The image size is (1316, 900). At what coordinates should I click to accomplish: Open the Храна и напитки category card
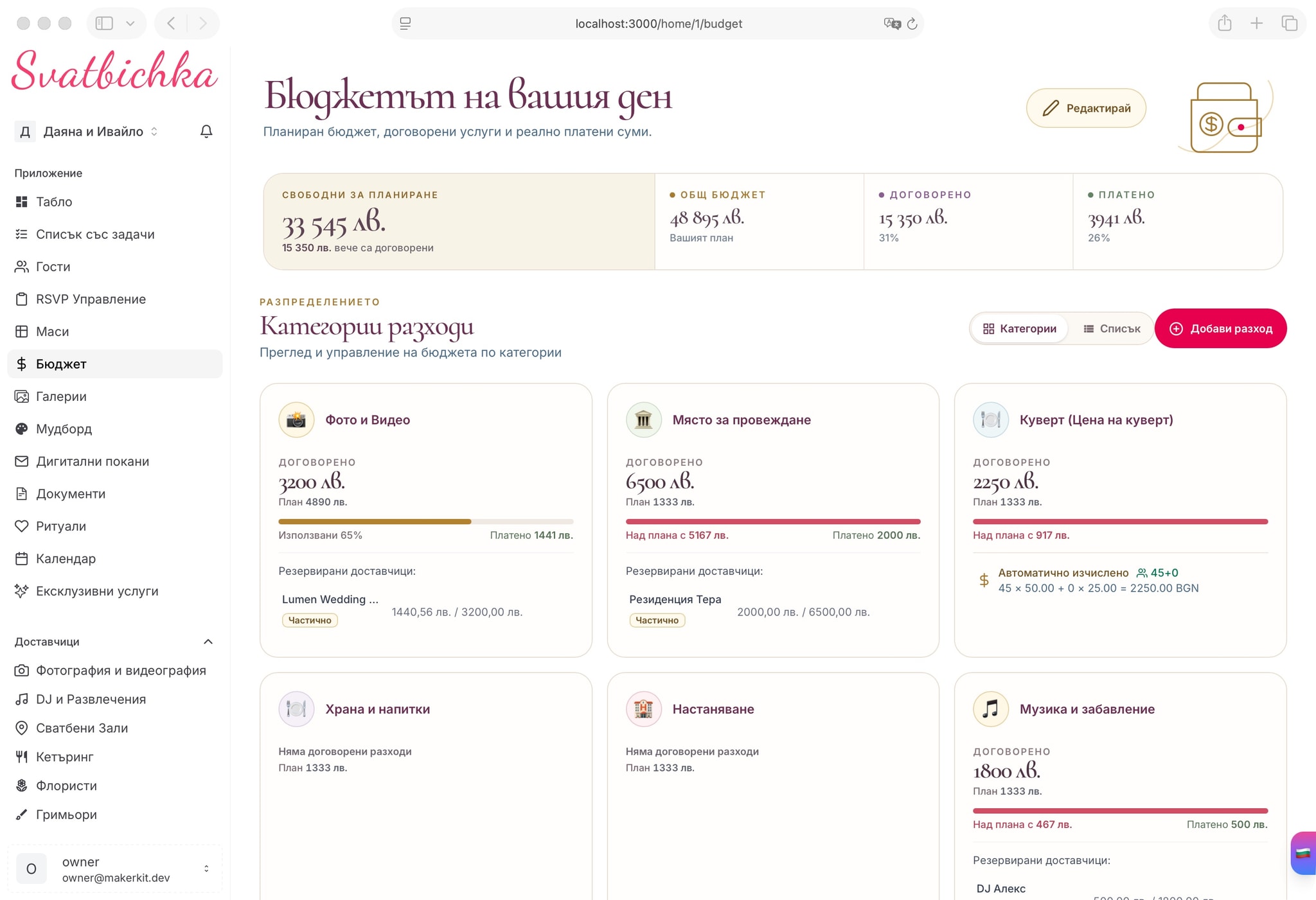coord(426,786)
